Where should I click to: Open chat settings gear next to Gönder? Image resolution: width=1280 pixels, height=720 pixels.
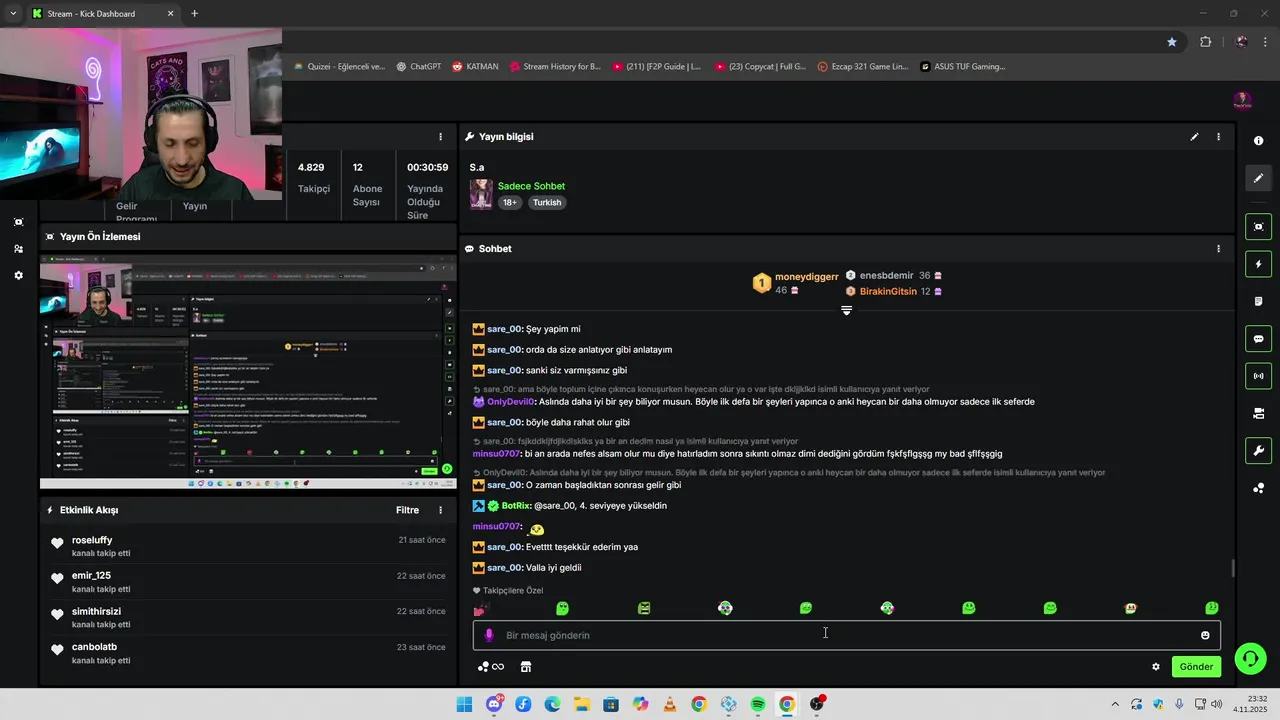coord(1156,667)
